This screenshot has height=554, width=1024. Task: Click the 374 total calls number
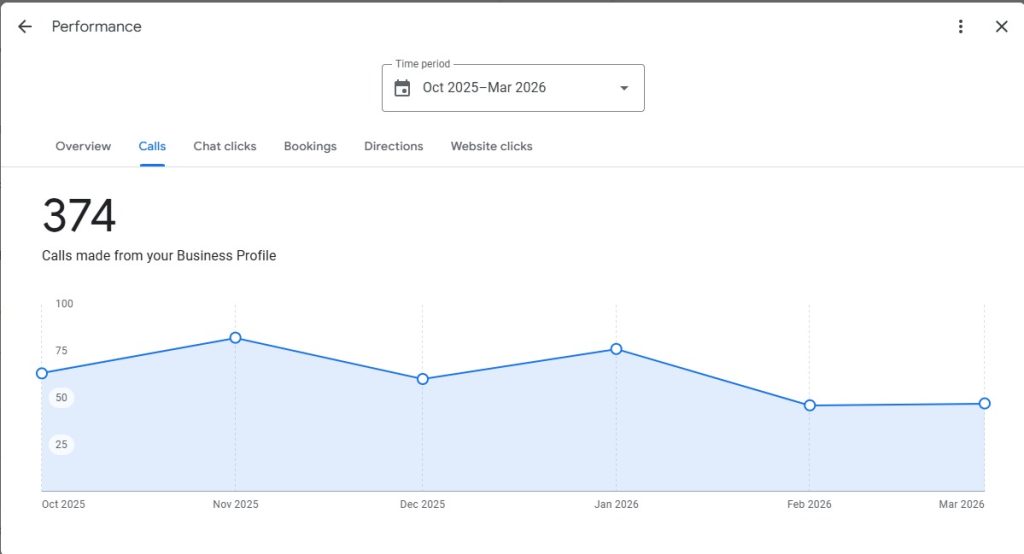(79, 216)
